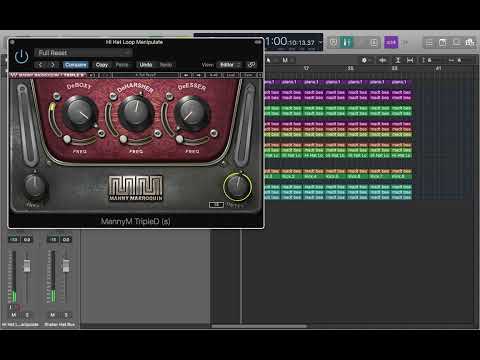The image size is (480, 360).
Task: Click the Waves logo in plugin toolbar
Action: point(14,75)
